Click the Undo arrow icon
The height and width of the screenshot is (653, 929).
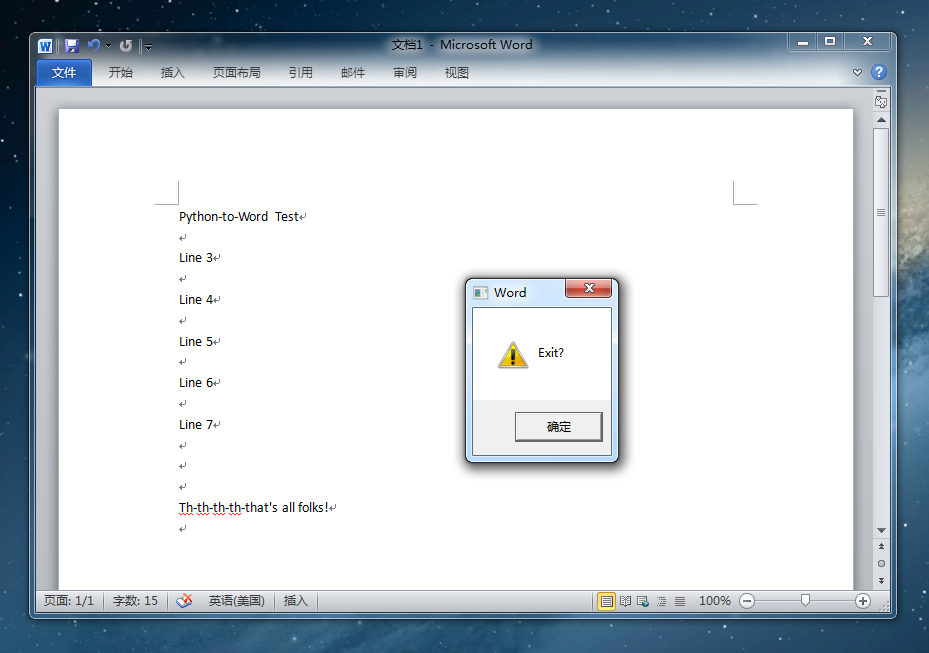click(93, 46)
